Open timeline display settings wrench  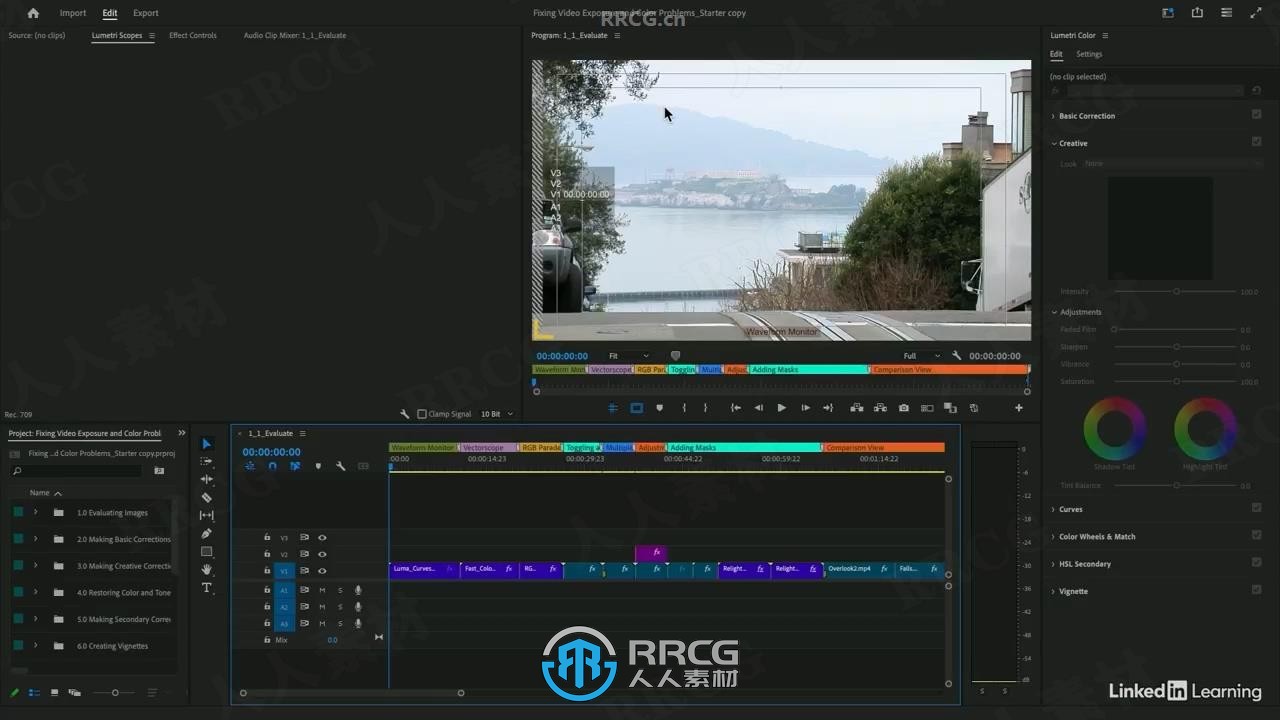pyautogui.click(x=341, y=466)
